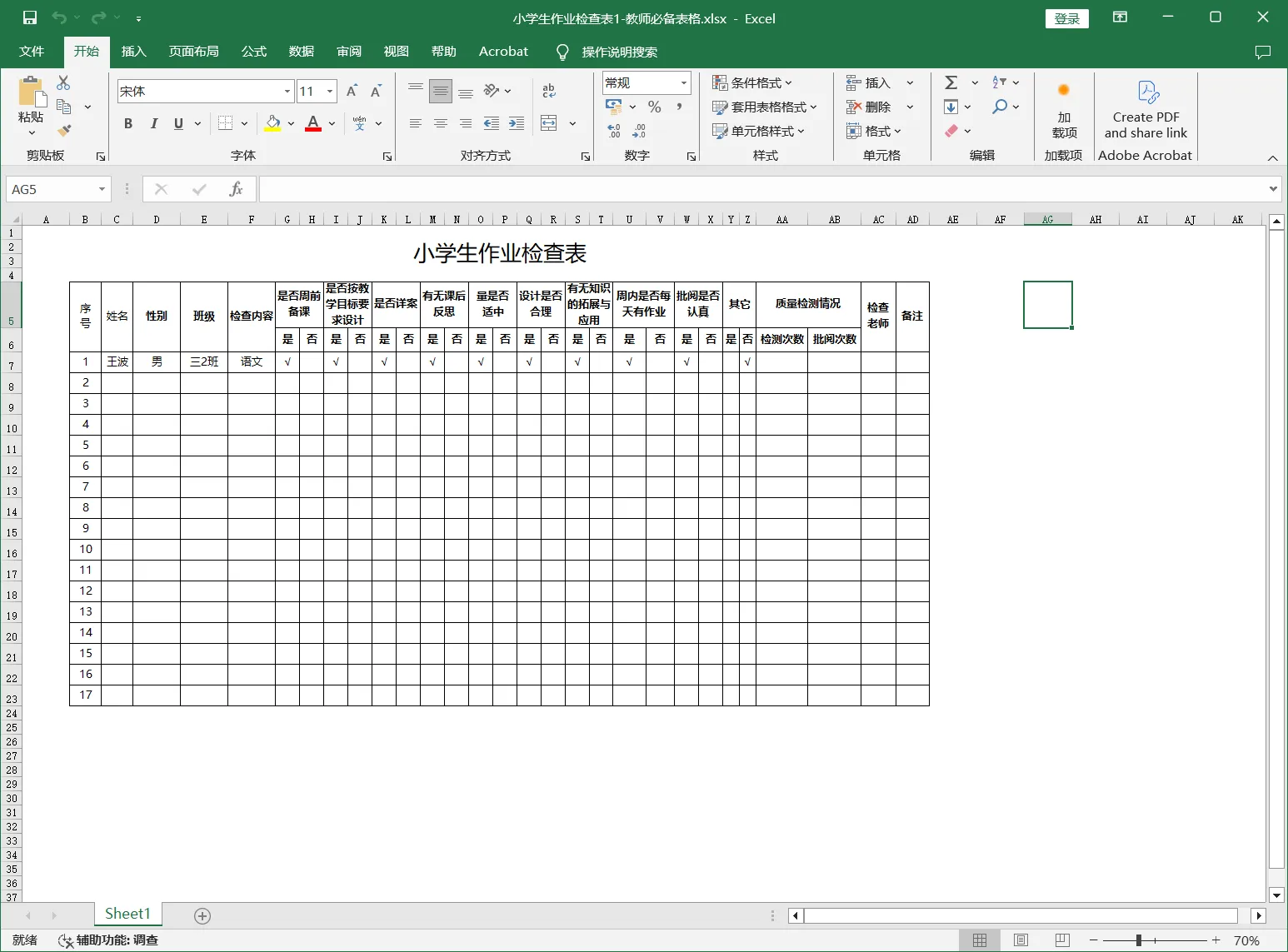Open the Name Box dropdown arrow
The image size is (1288, 952).
[102, 189]
